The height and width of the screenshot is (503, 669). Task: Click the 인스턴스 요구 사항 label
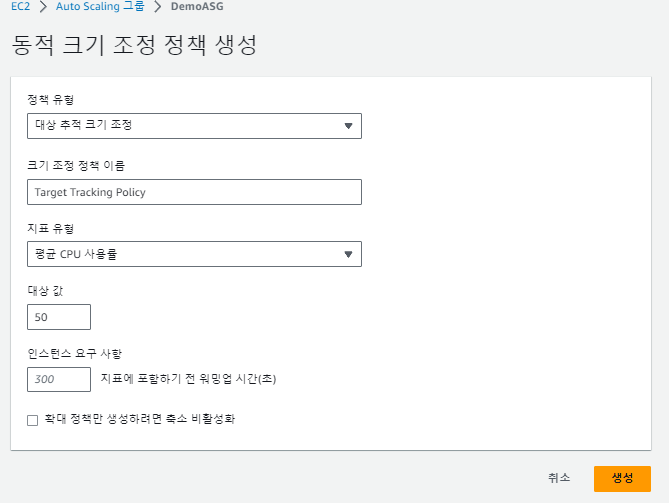pyautogui.click(x=75, y=354)
